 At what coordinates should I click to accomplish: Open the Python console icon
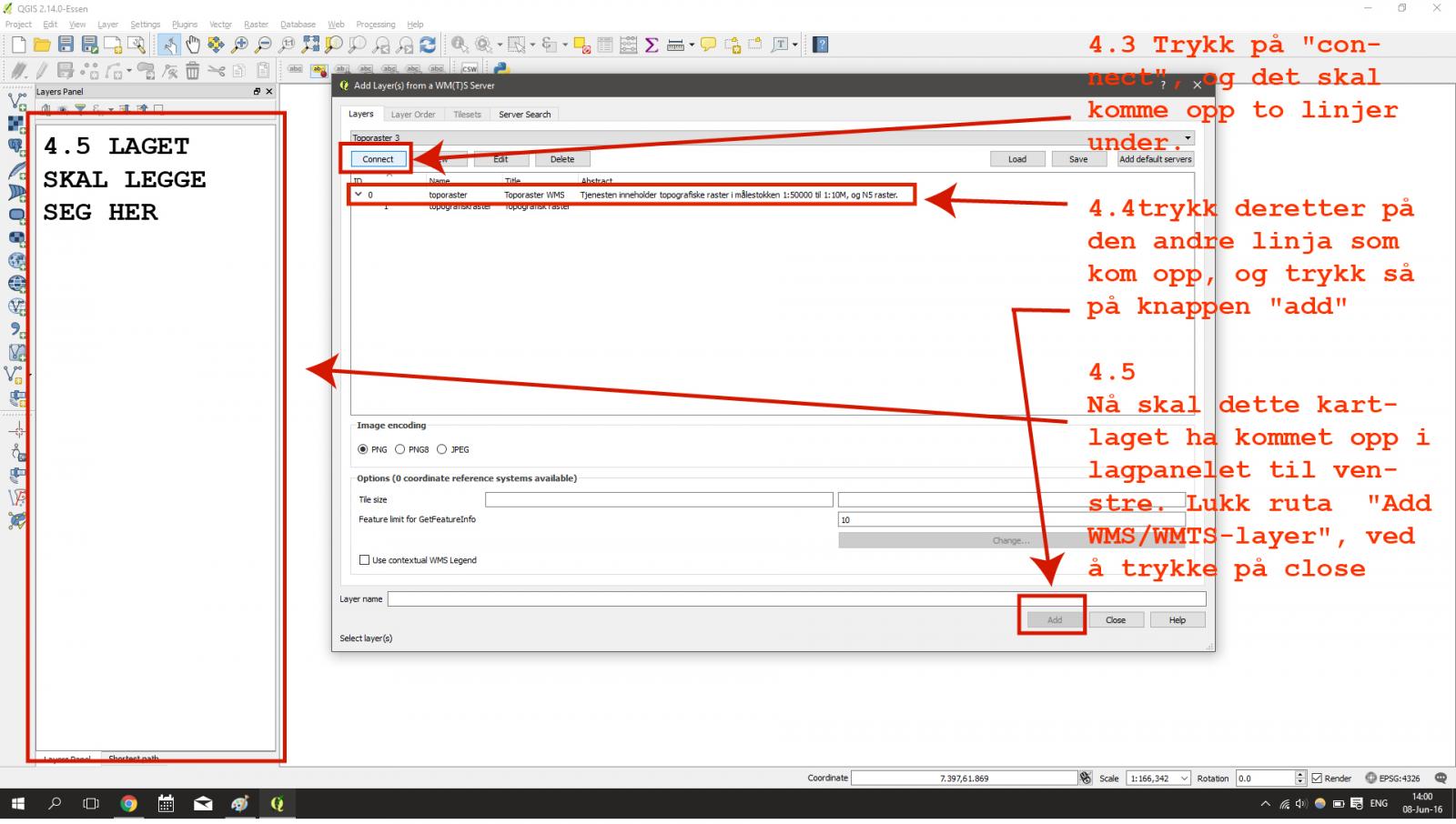click(500, 69)
